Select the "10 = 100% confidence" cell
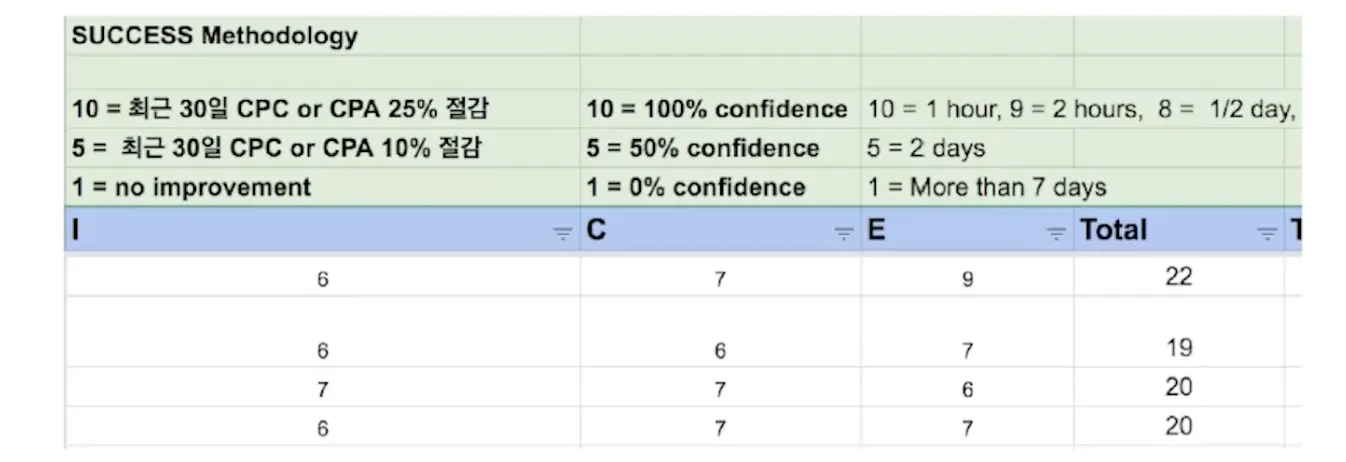 [716, 109]
